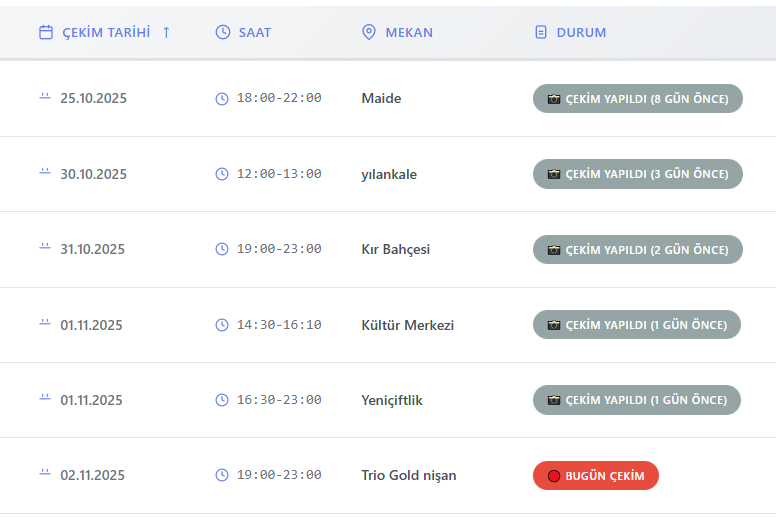Click clock icon beside 18:00-22:00
The width and height of the screenshot is (776, 517).
pyautogui.click(x=222, y=98)
